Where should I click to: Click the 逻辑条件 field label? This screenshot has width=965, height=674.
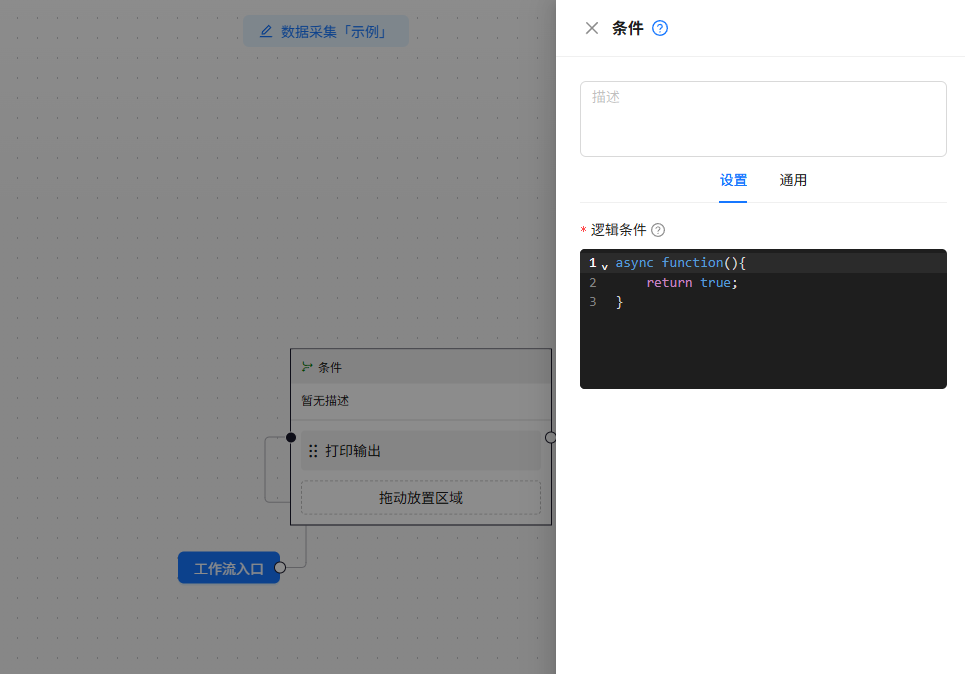tap(619, 230)
